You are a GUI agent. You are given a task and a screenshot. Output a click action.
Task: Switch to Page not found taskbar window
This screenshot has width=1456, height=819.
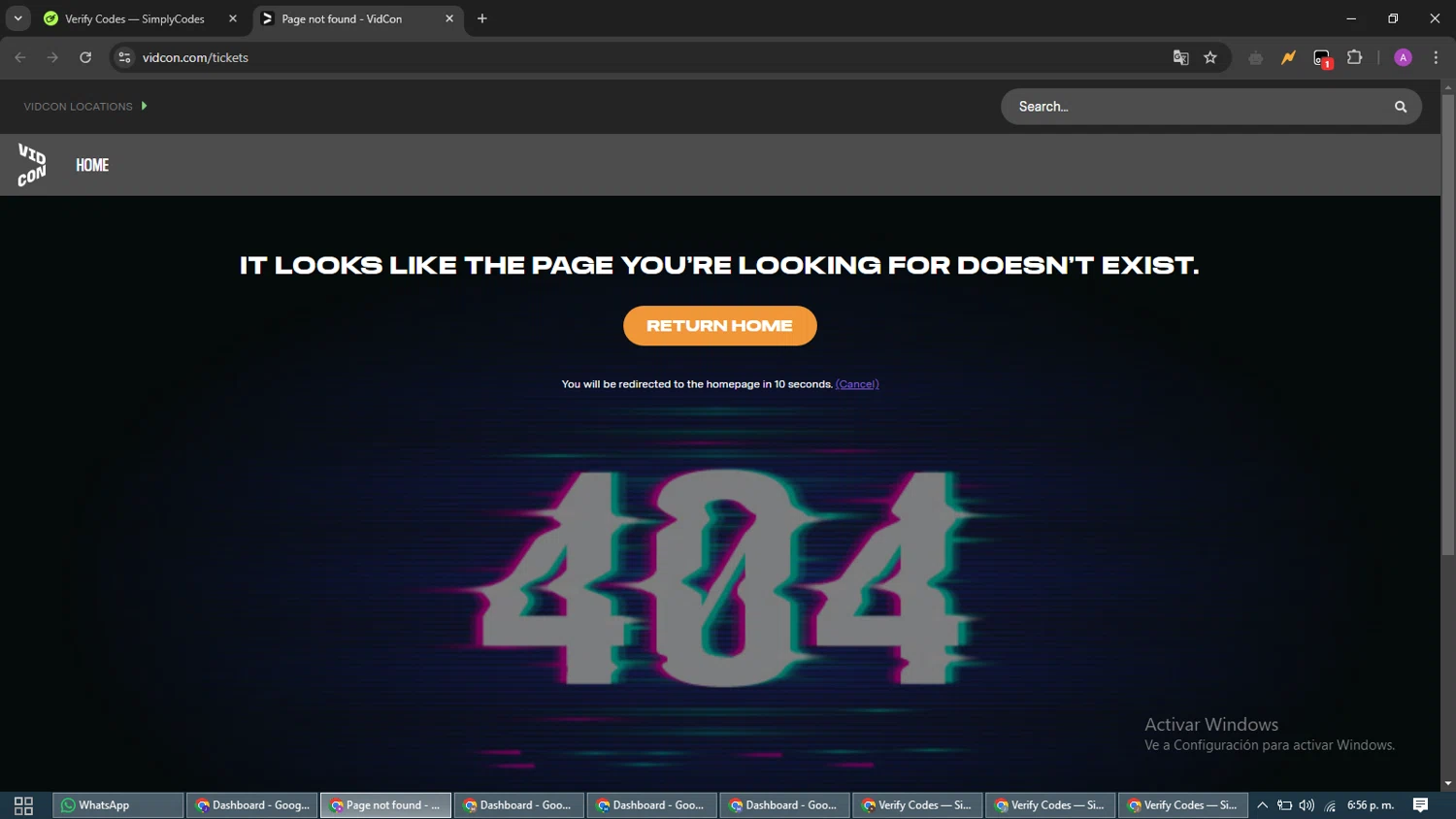click(385, 805)
